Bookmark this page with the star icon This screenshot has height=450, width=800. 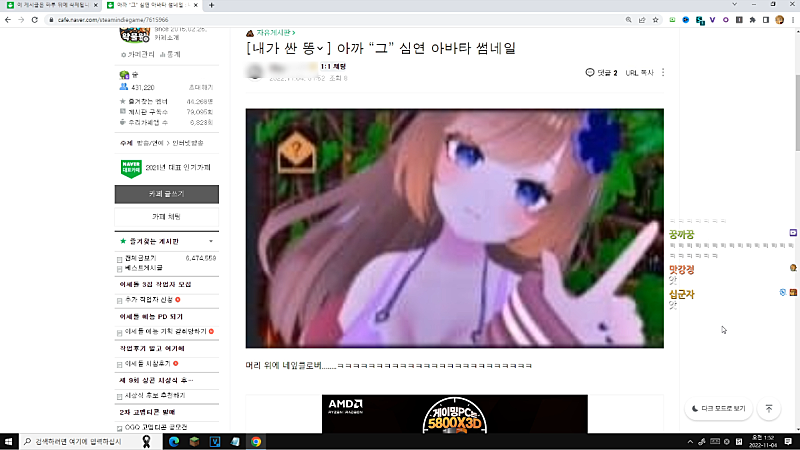click(656, 20)
